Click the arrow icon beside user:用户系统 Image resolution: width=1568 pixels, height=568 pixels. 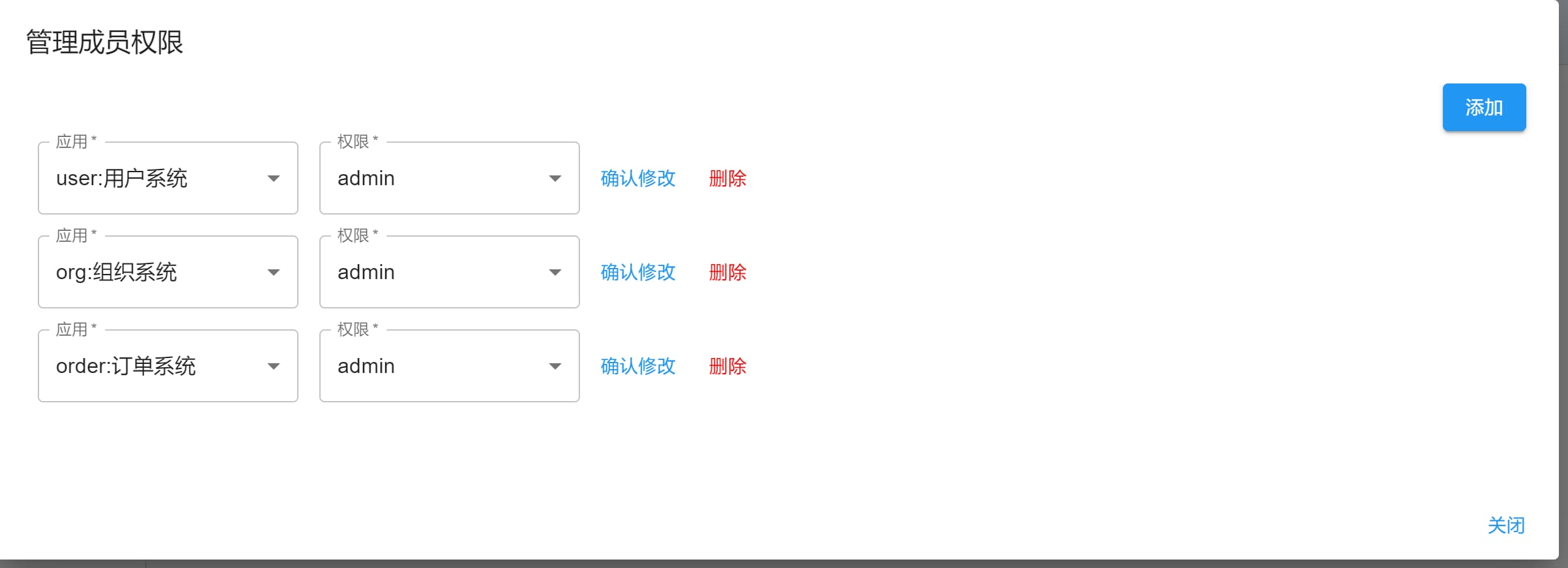click(274, 179)
